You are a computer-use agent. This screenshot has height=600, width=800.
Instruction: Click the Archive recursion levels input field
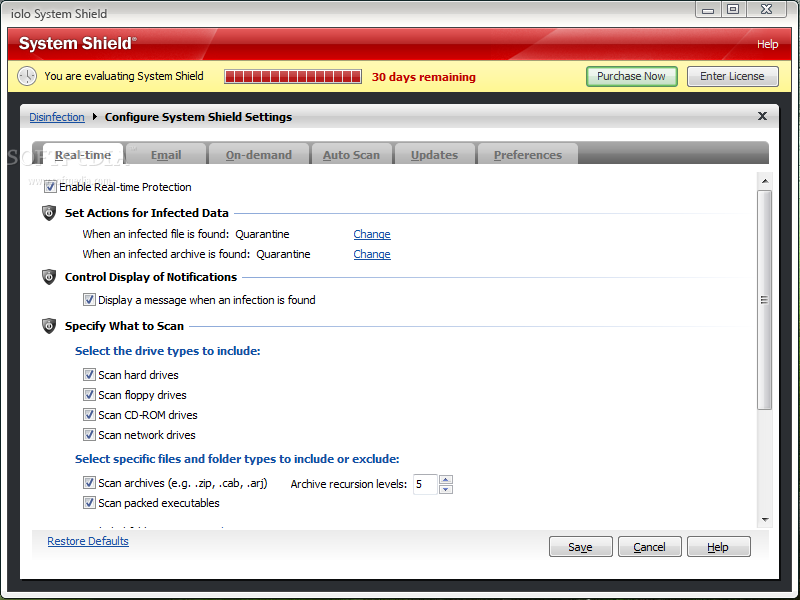(x=425, y=484)
